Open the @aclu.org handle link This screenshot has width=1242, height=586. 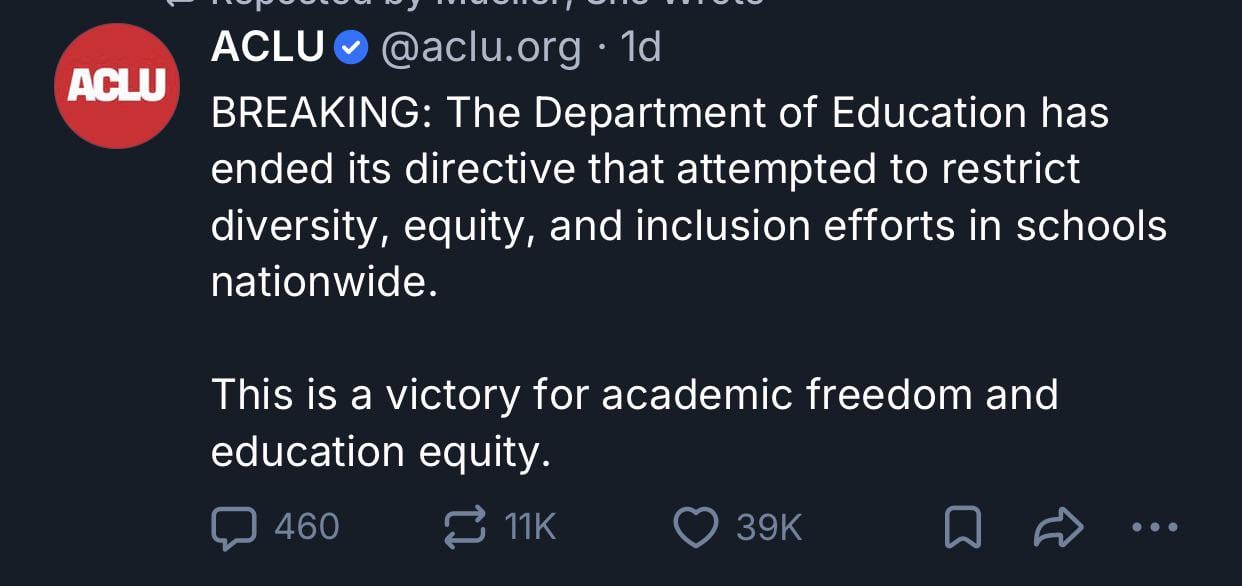point(481,47)
